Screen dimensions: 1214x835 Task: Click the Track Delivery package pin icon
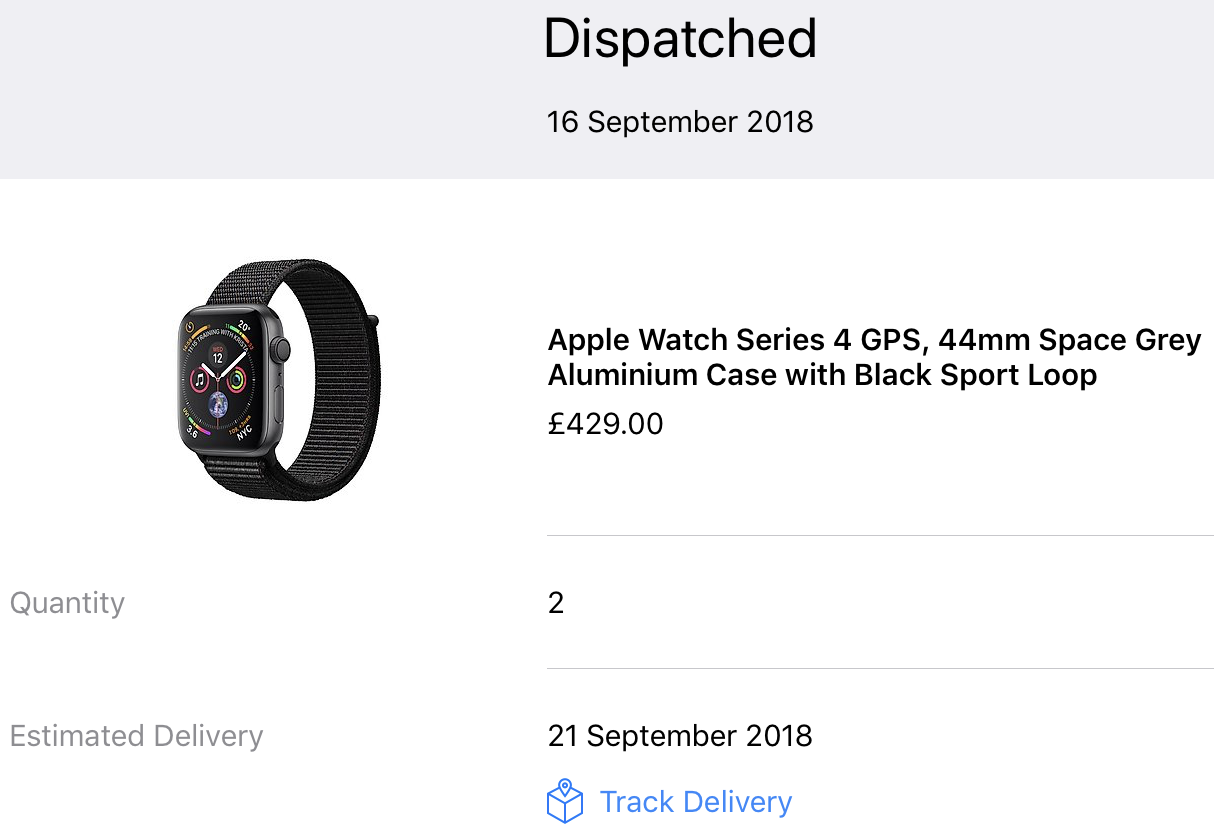[565, 802]
